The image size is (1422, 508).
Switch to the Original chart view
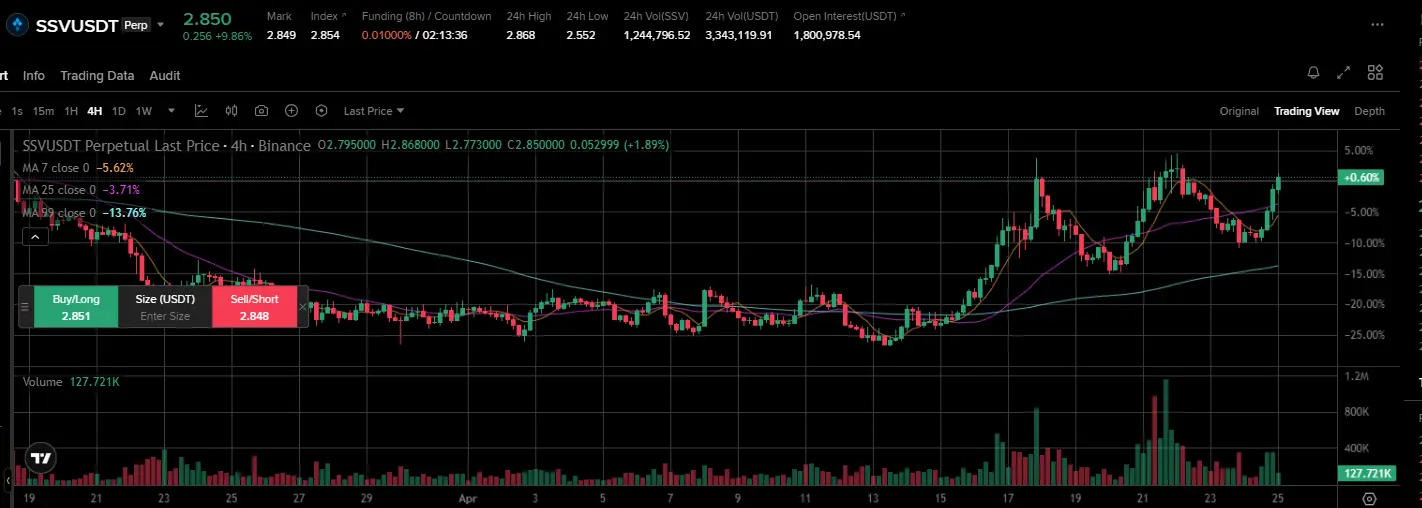(x=1239, y=111)
